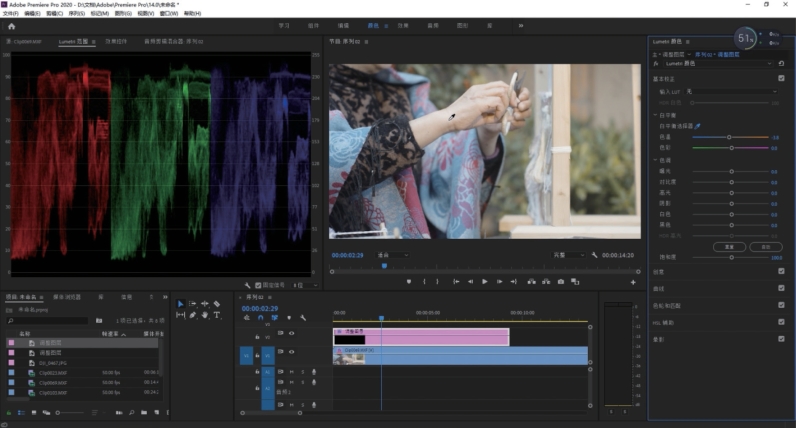Toggle the scopes 固定信号 checkbox
The height and width of the screenshot is (428, 796).
(258, 285)
